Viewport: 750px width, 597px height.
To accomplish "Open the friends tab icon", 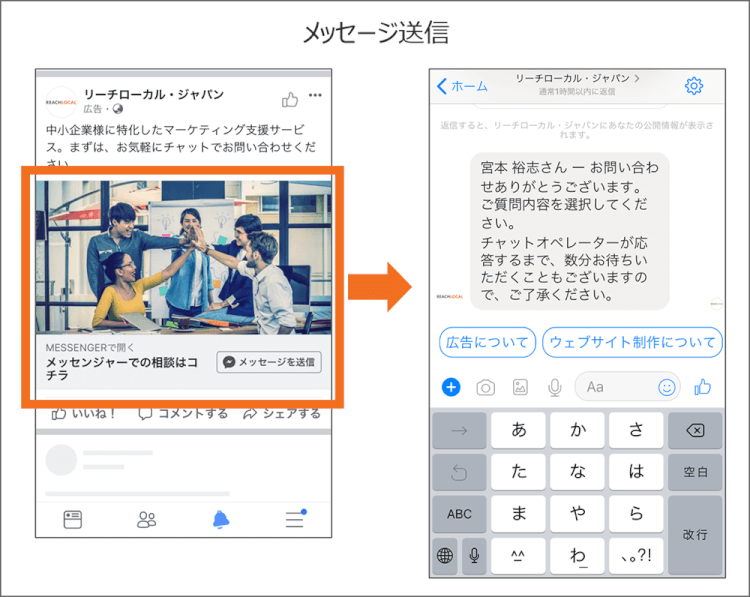I will 146,520.
